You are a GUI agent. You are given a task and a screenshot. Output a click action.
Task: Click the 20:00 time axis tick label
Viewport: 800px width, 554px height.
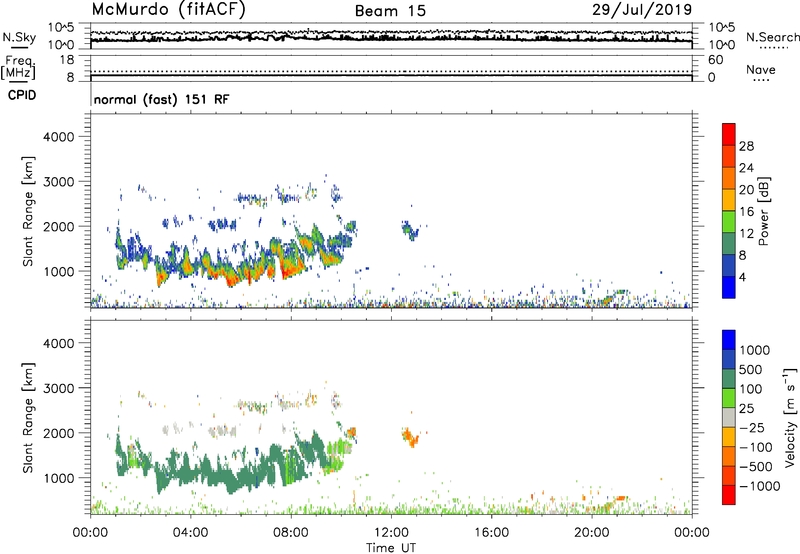point(591,533)
